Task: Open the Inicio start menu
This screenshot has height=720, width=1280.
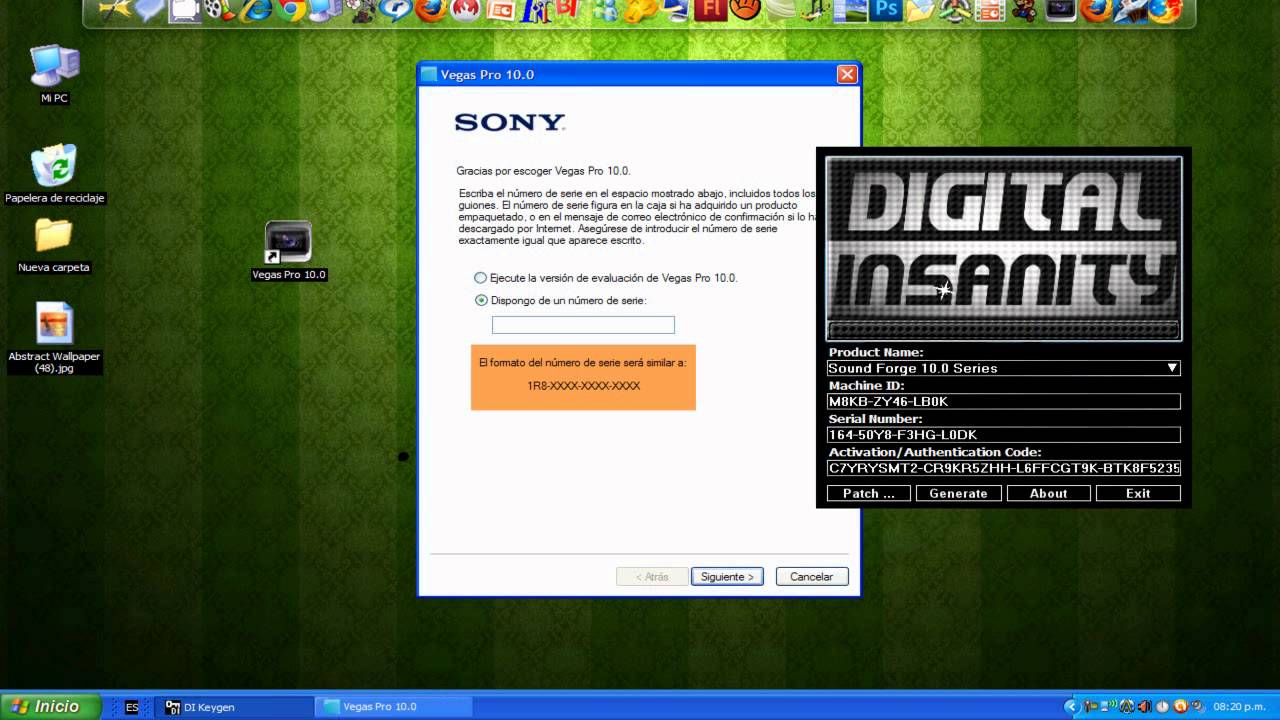Action: point(50,706)
